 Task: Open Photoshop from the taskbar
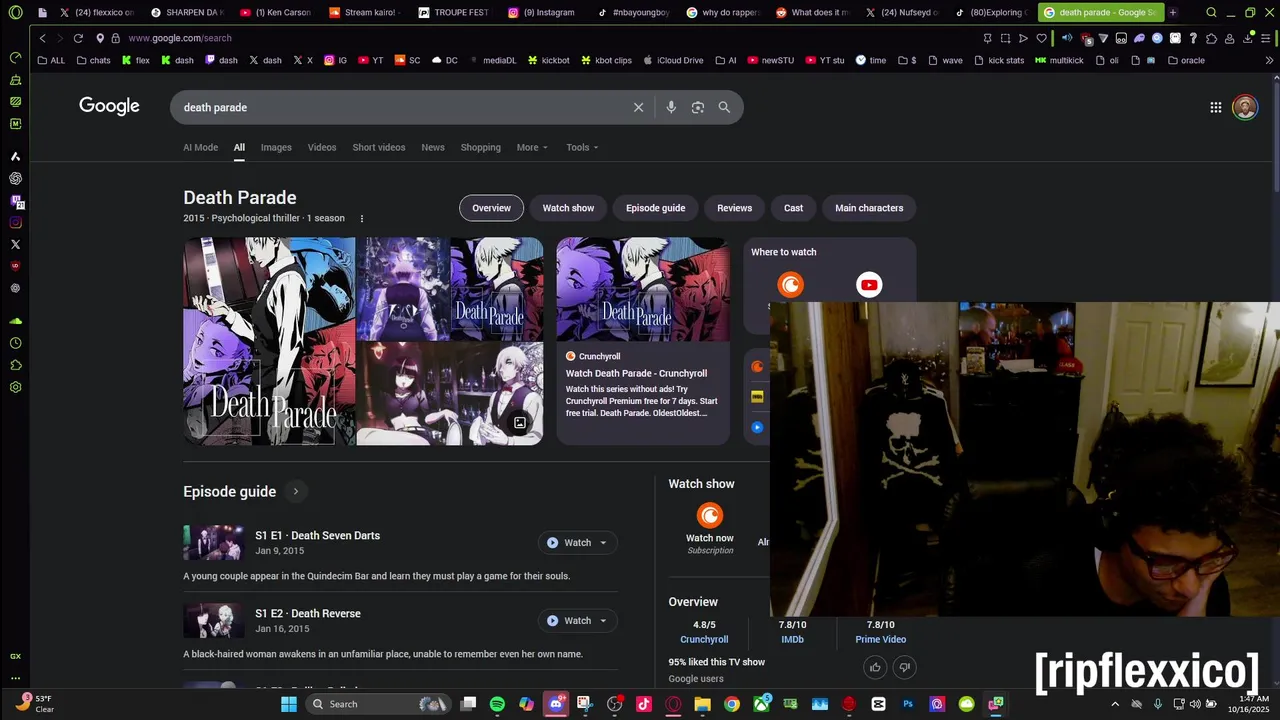click(x=908, y=704)
